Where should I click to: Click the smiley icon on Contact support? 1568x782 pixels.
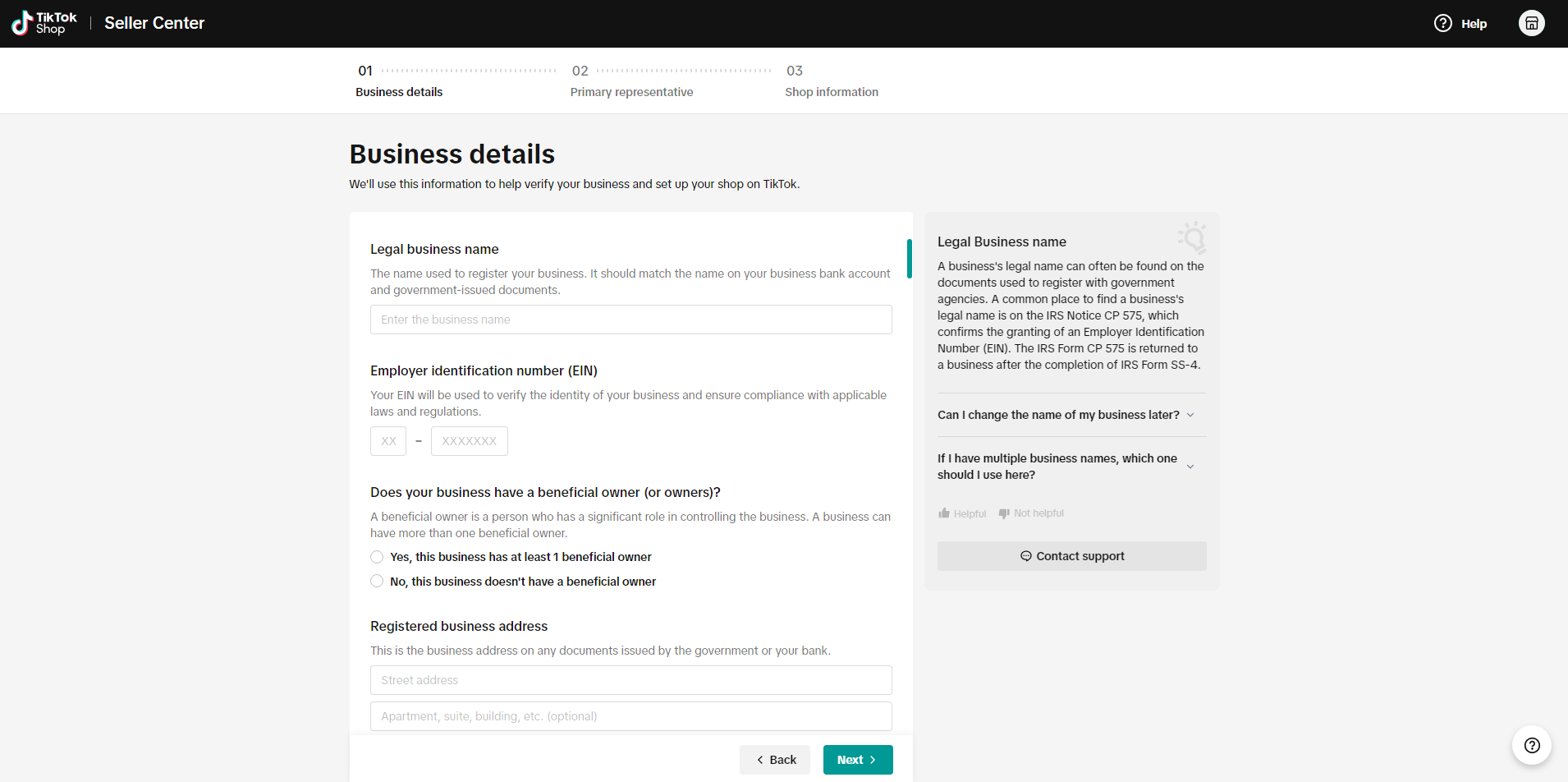coord(1026,556)
